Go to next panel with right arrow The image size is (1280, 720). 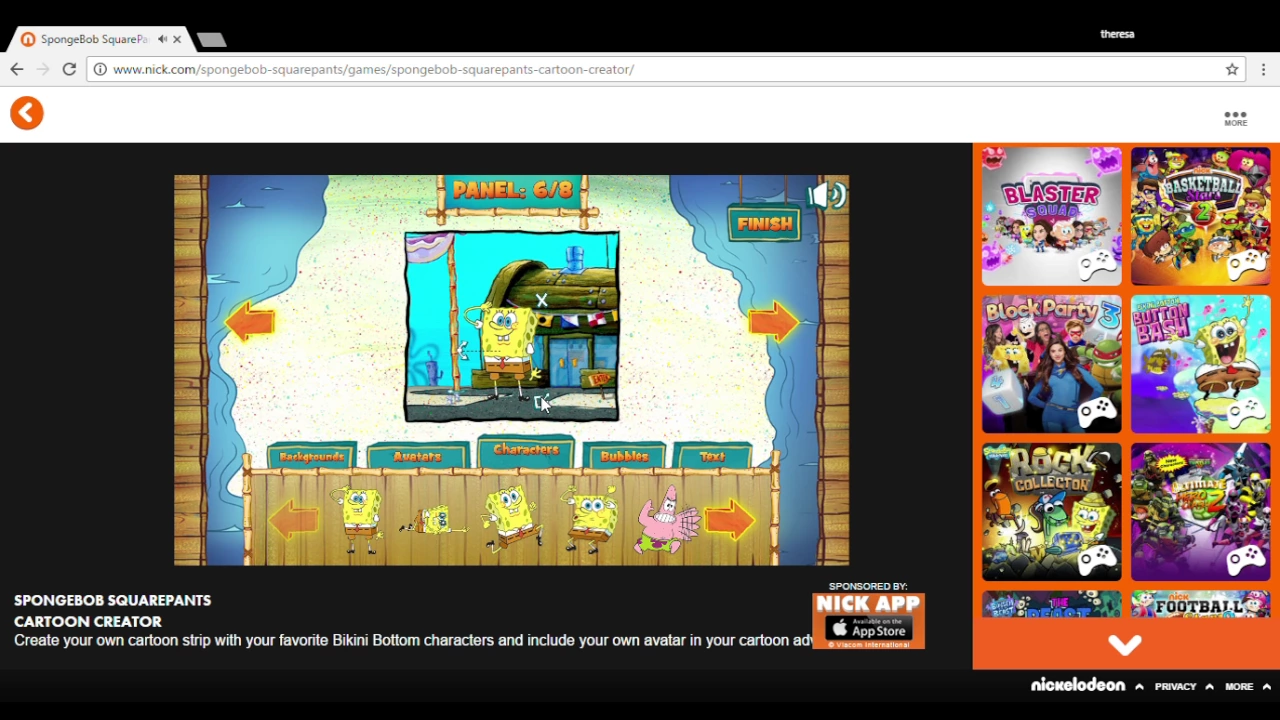(774, 322)
